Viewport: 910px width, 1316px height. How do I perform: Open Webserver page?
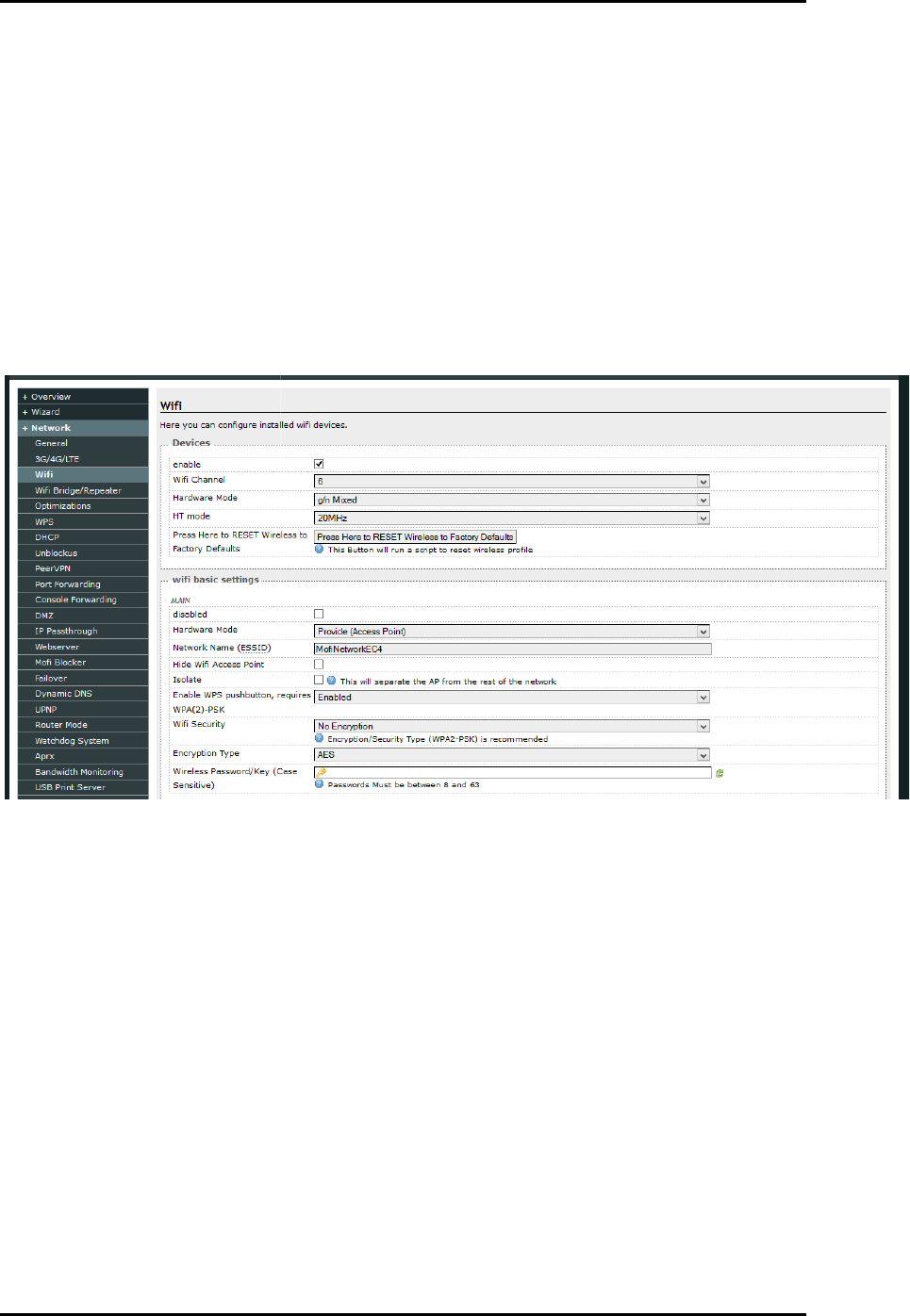(83, 647)
